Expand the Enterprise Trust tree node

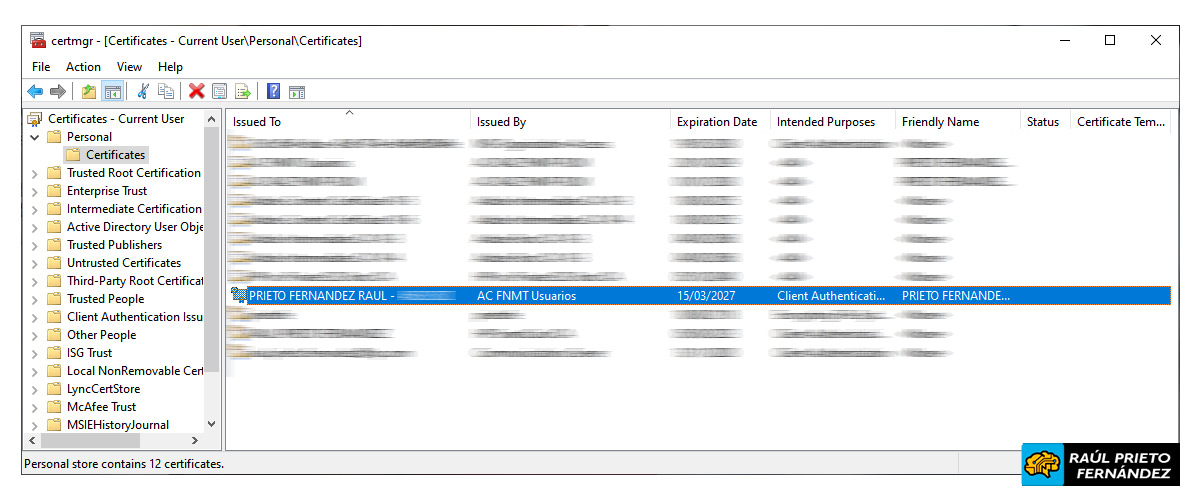(x=35, y=191)
